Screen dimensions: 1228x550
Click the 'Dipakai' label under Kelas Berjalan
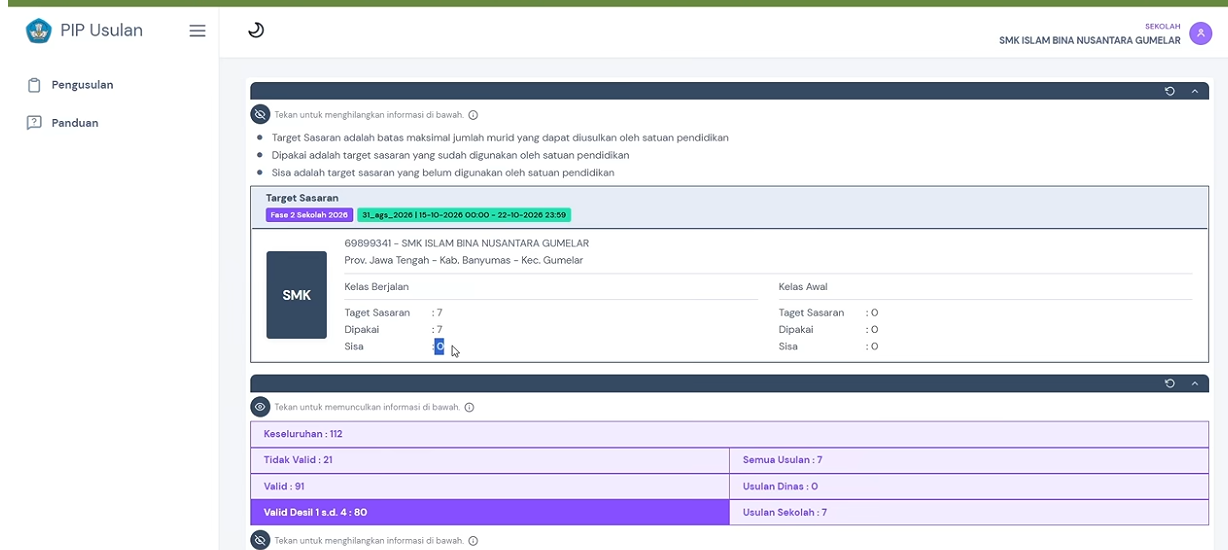361,329
